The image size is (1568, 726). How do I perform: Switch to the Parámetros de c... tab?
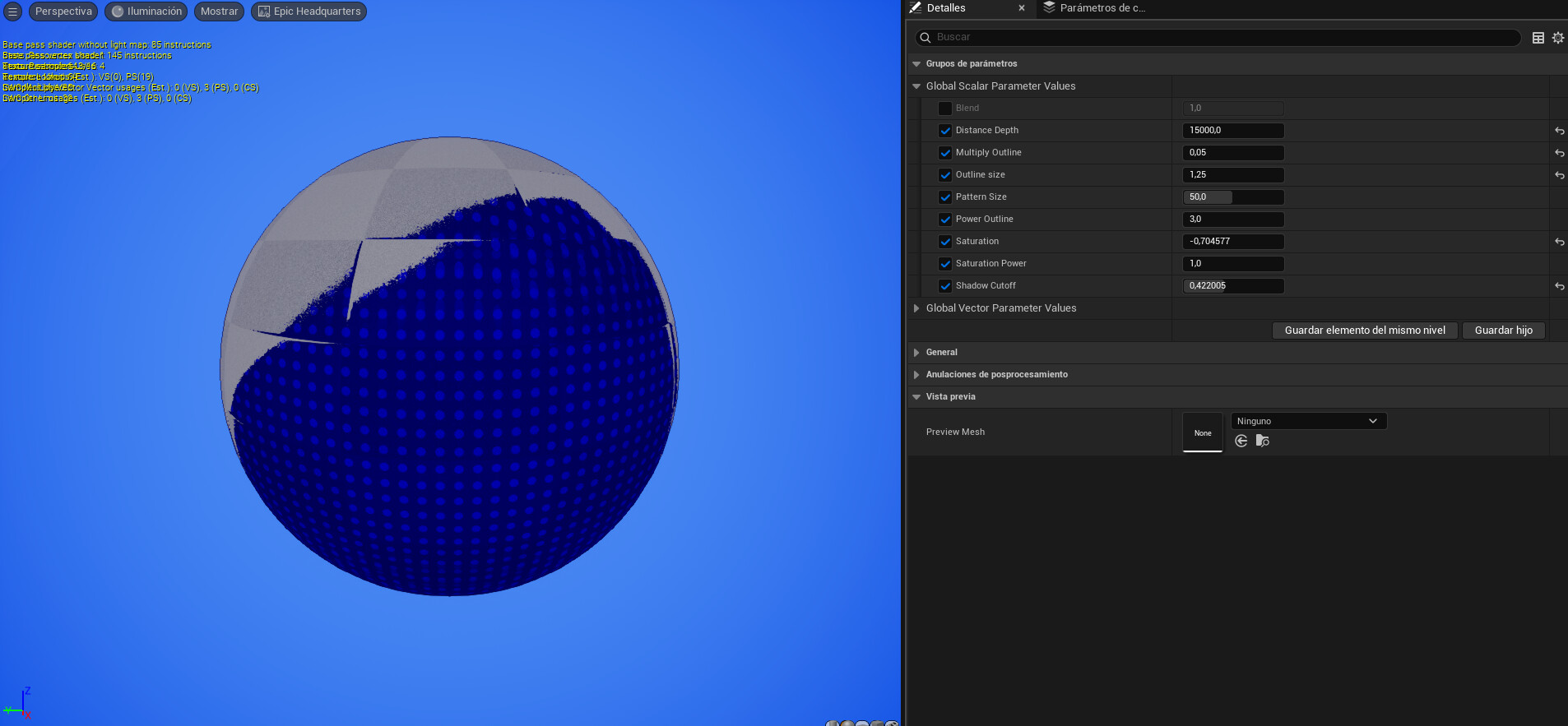click(1094, 8)
